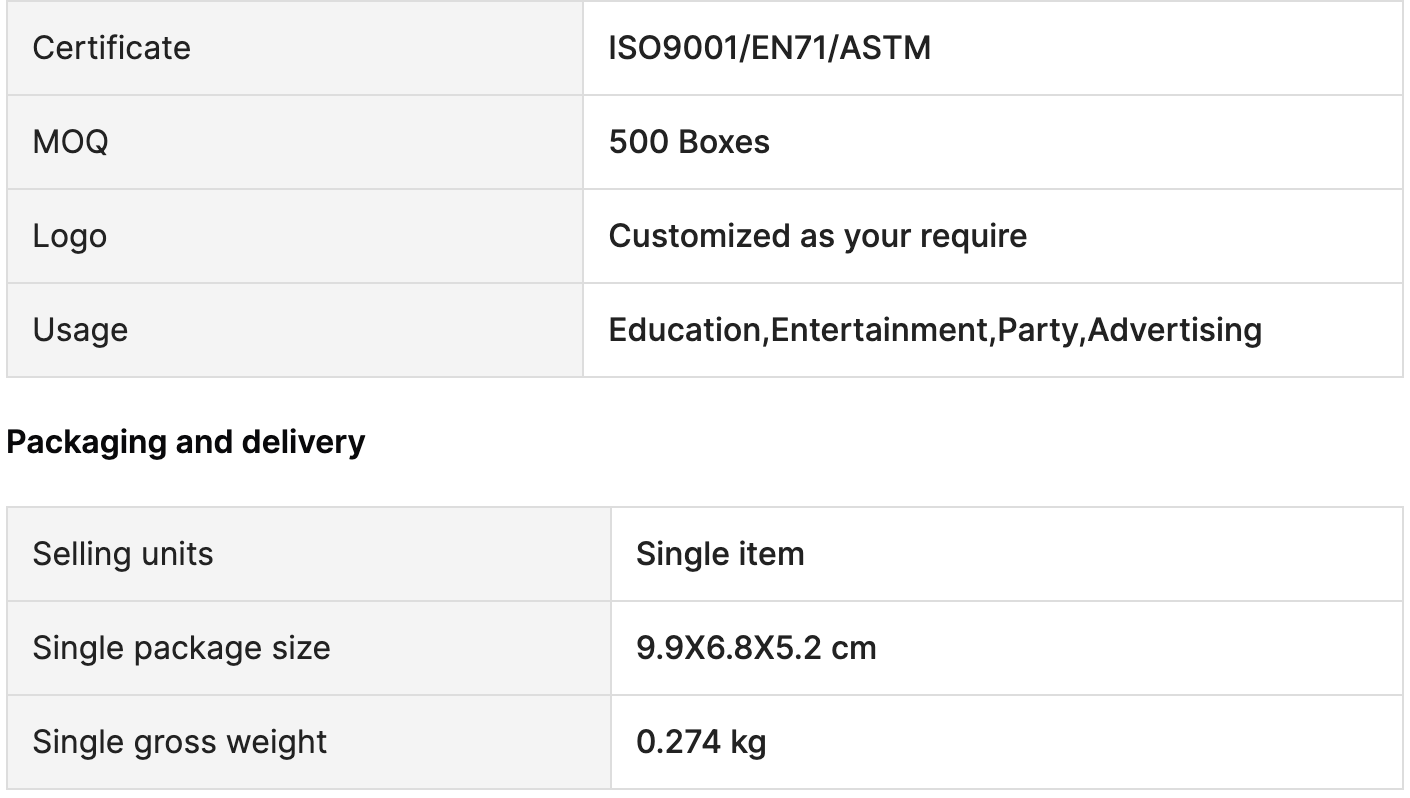Select the 9.9X6.8X5.2 cm value

pyautogui.click(x=756, y=648)
